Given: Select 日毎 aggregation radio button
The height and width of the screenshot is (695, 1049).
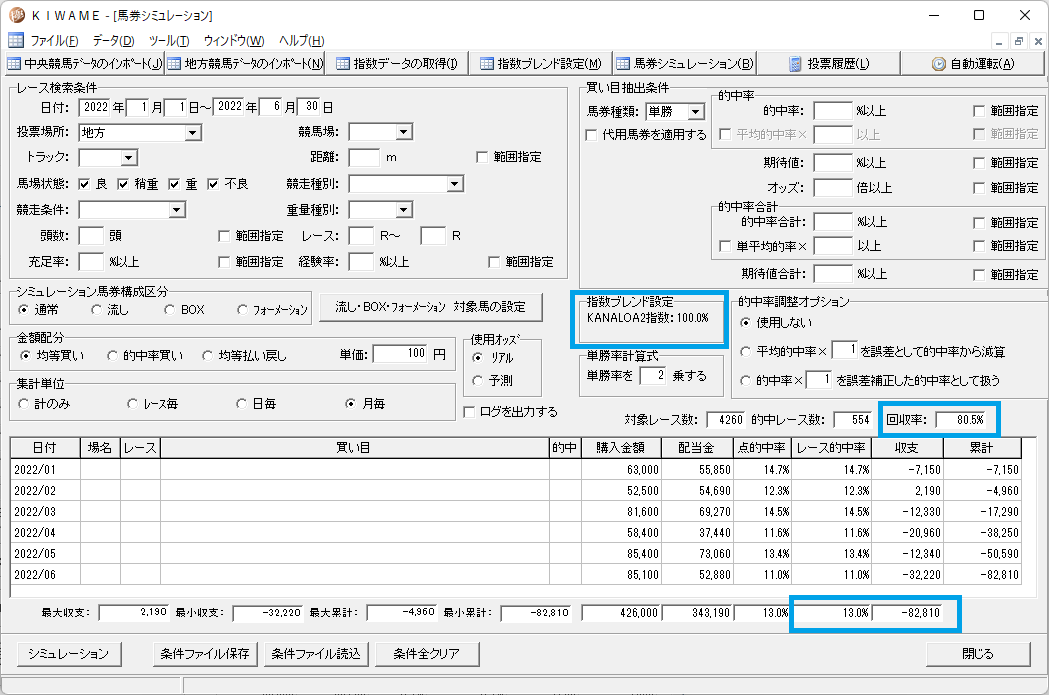Looking at the screenshot, I should tap(242, 404).
